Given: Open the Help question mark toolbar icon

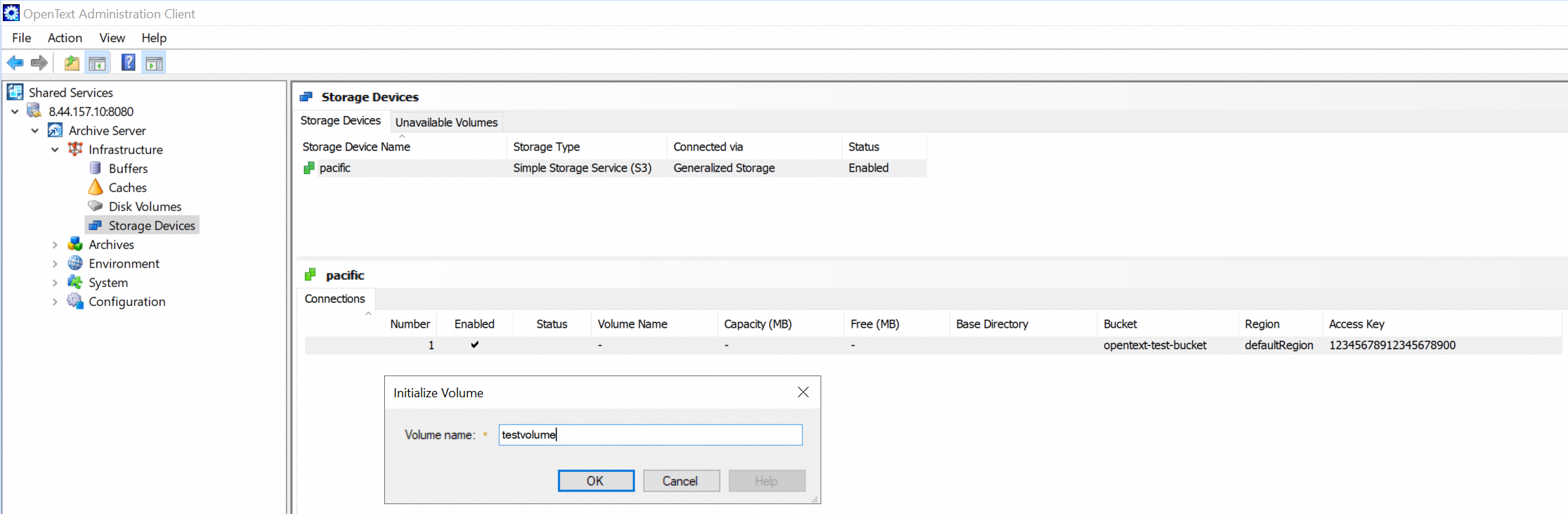Looking at the screenshot, I should coord(129,63).
